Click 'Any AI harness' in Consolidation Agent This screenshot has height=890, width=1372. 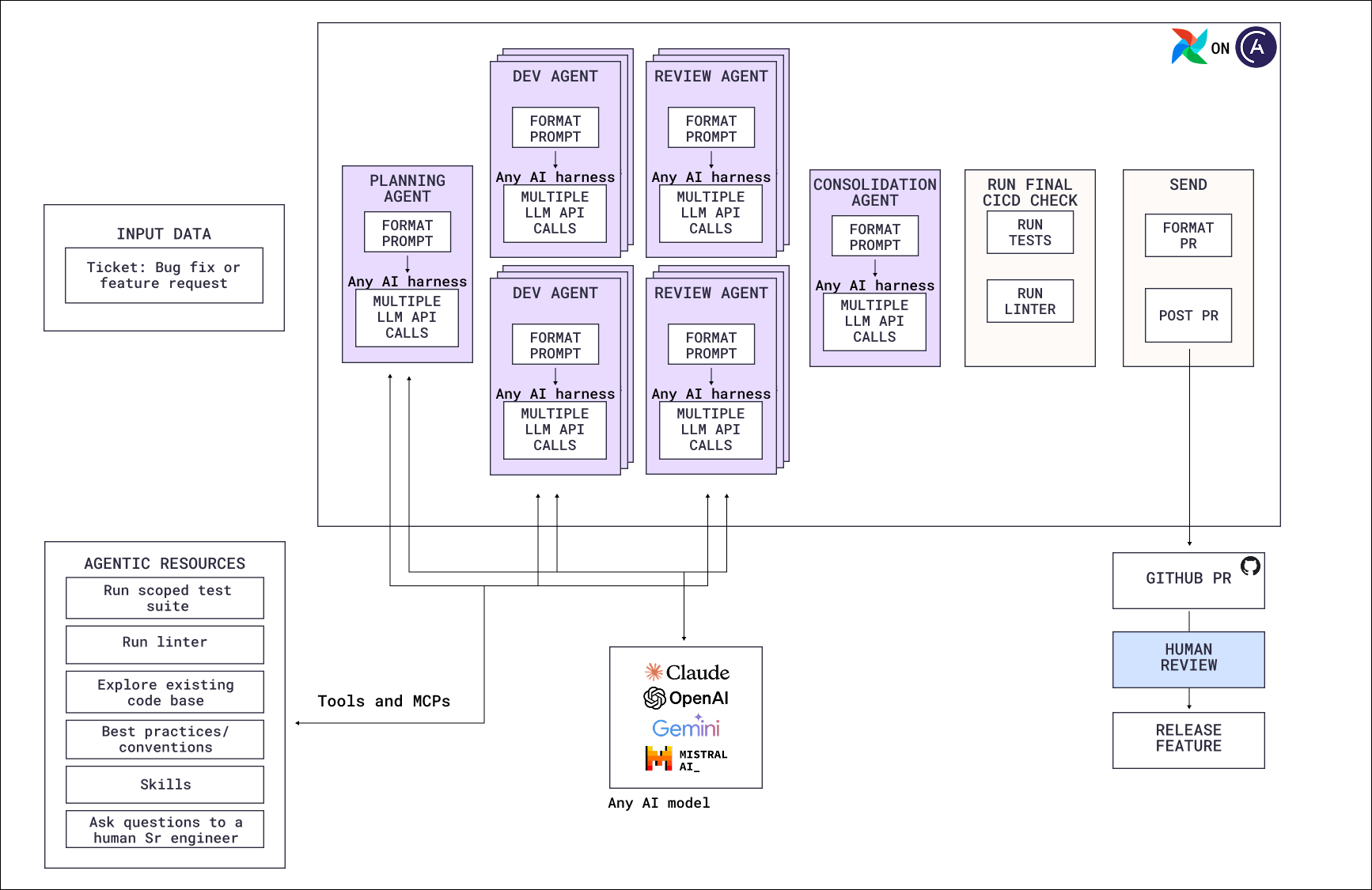tap(875, 286)
